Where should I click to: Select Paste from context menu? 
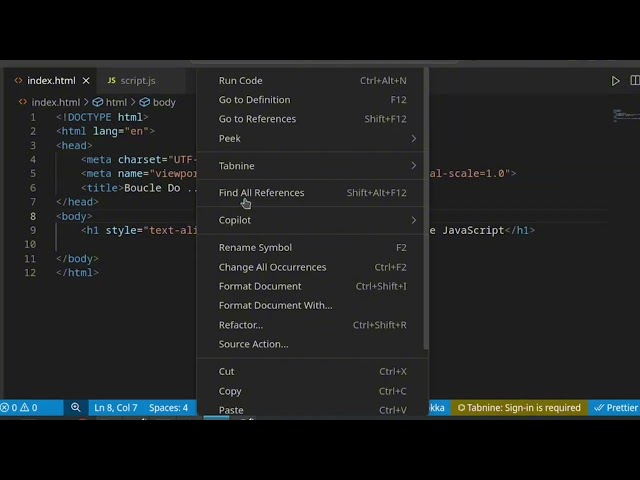pos(312,410)
